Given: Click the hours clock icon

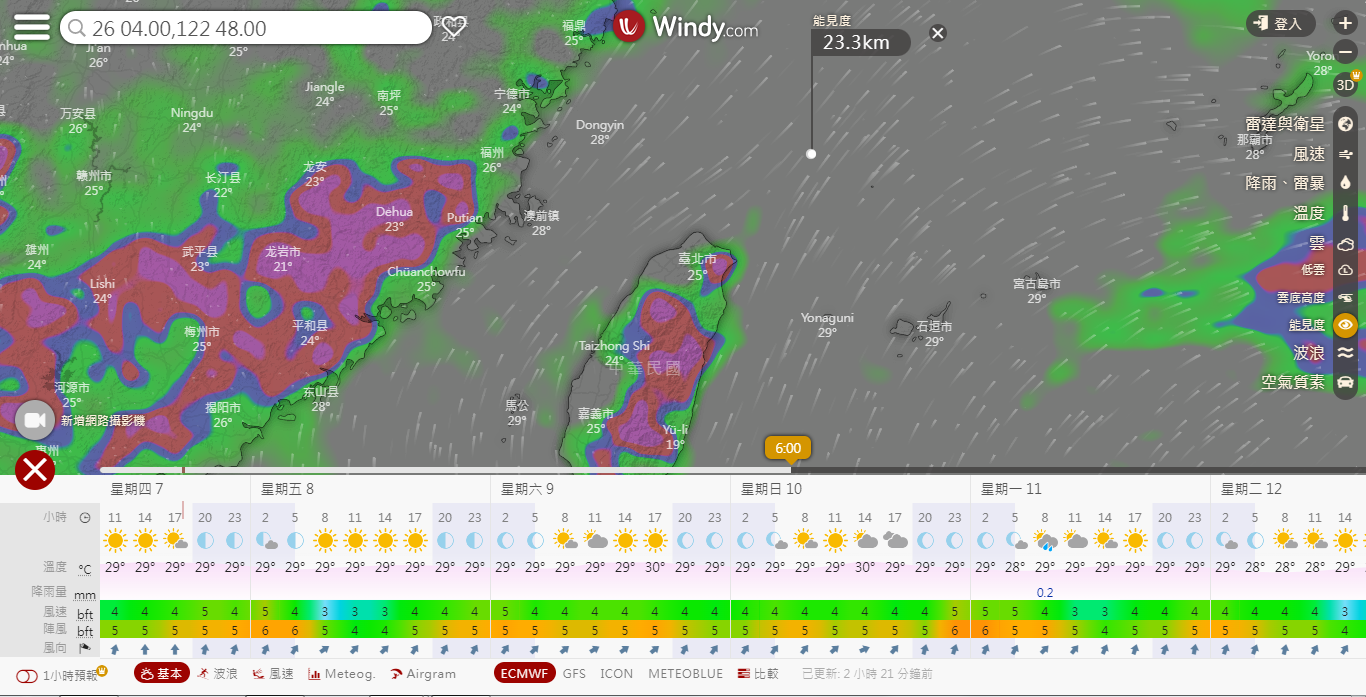Looking at the screenshot, I should pos(85,518).
